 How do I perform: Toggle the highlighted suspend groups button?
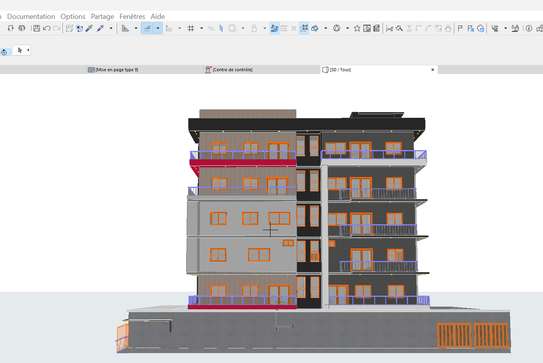(304, 28)
